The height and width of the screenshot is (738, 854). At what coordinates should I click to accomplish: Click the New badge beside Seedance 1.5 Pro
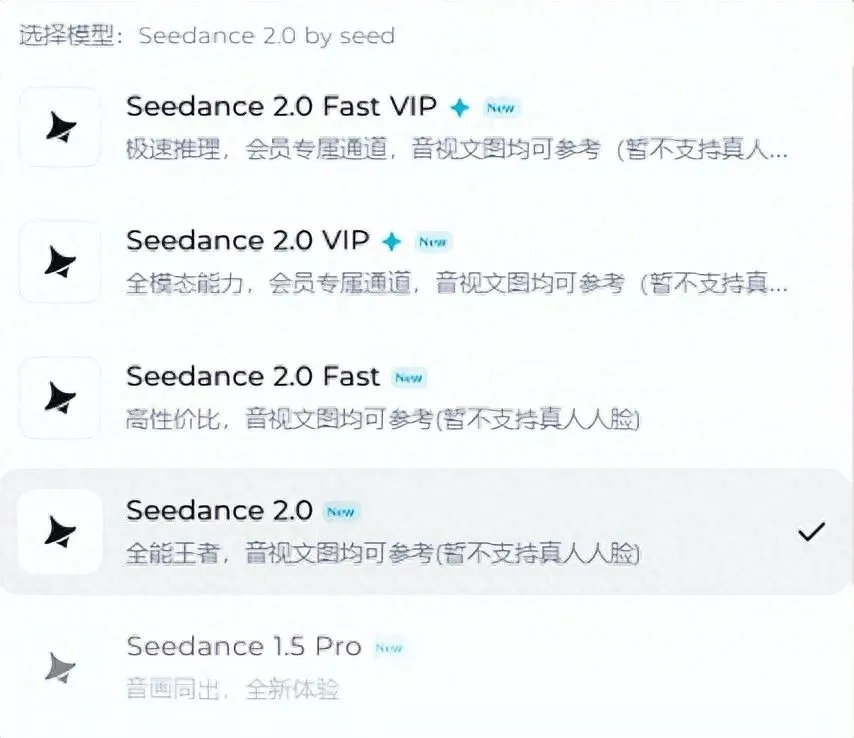(x=389, y=648)
